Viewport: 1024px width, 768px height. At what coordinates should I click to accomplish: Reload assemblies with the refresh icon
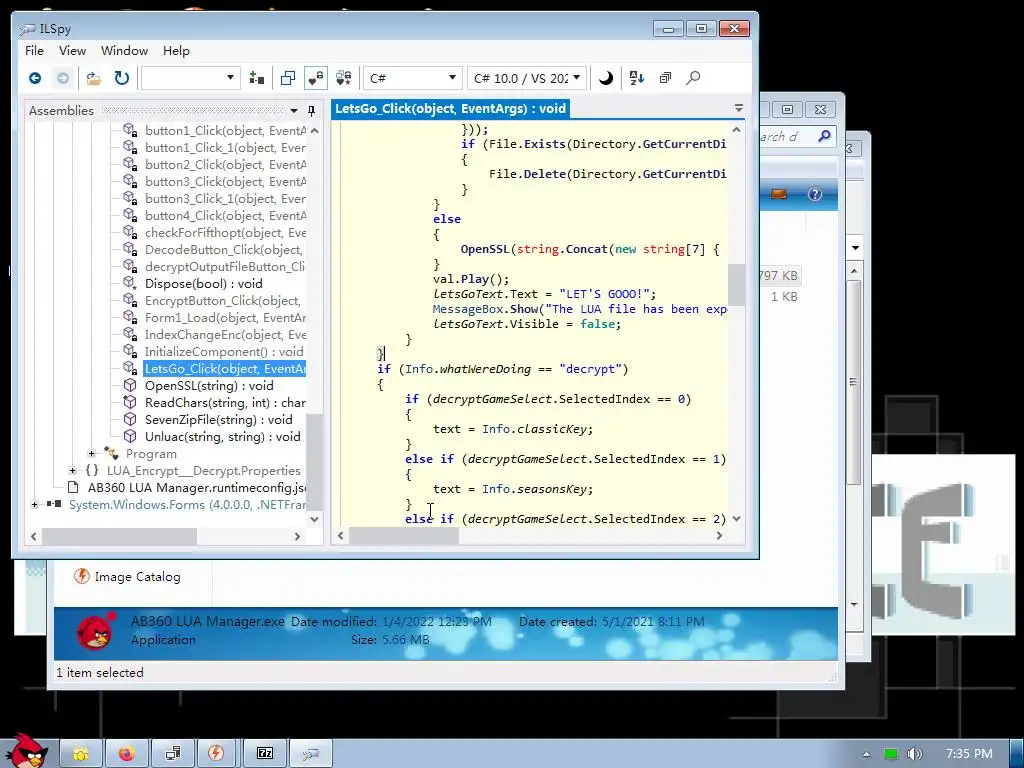[x=121, y=78]
